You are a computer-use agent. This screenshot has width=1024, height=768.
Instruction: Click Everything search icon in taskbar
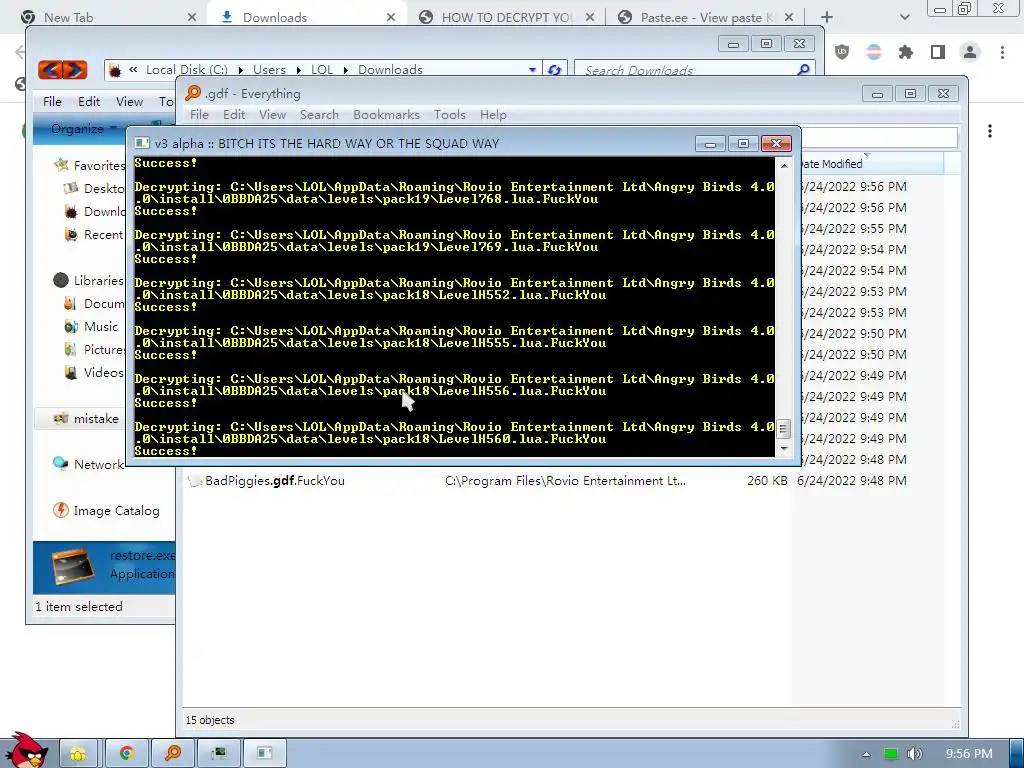(173, 754)
